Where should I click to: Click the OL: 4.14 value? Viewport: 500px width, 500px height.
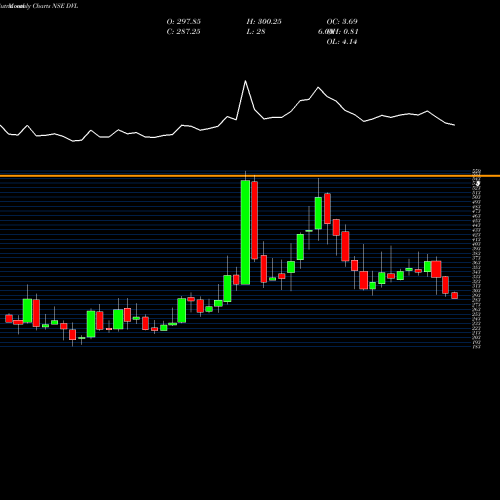tap(342, 42)
